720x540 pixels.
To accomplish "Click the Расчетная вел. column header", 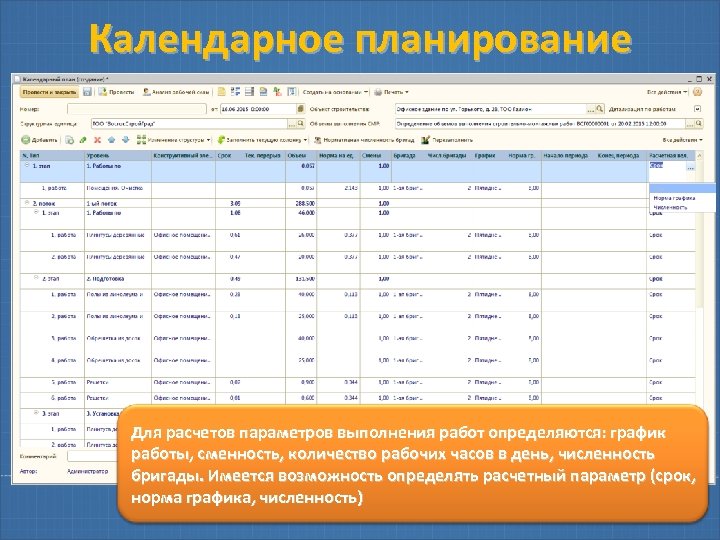I will [x=670, y=156].
